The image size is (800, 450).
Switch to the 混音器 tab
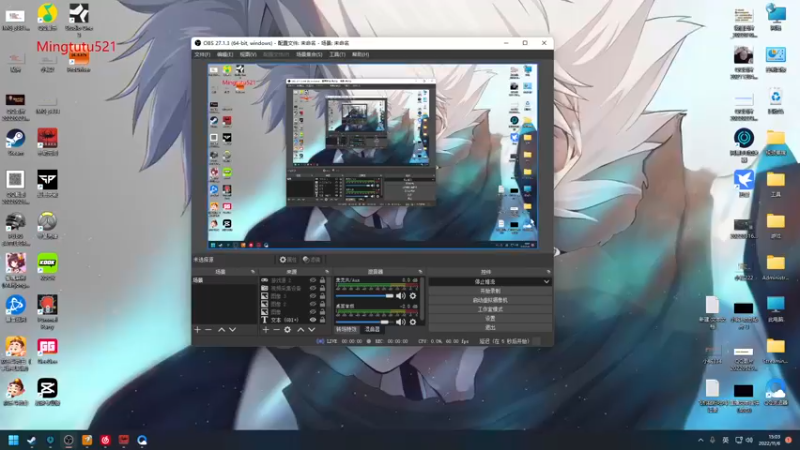coord(372,329)
